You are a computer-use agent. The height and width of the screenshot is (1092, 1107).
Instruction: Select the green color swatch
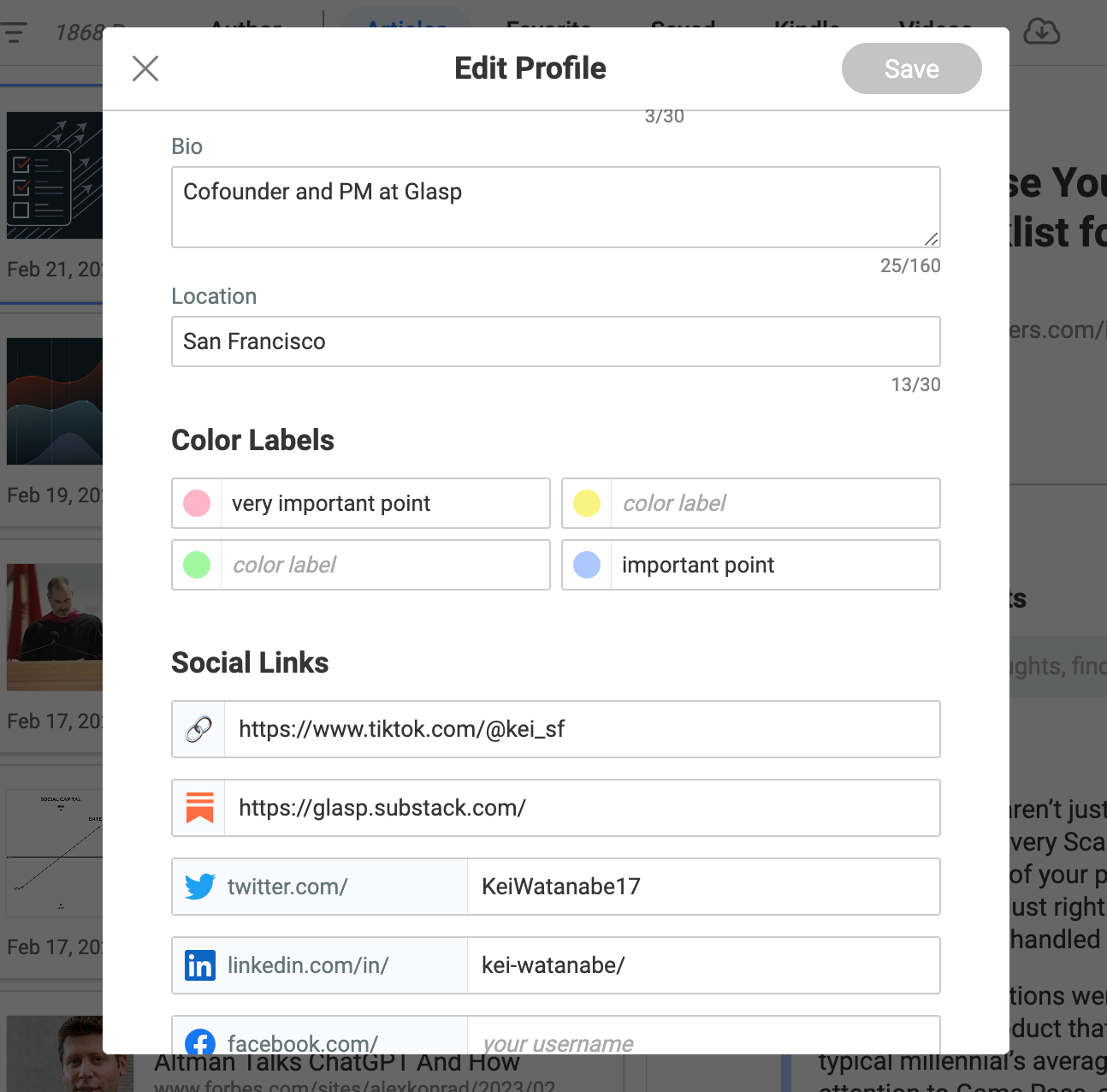(197, 565)
